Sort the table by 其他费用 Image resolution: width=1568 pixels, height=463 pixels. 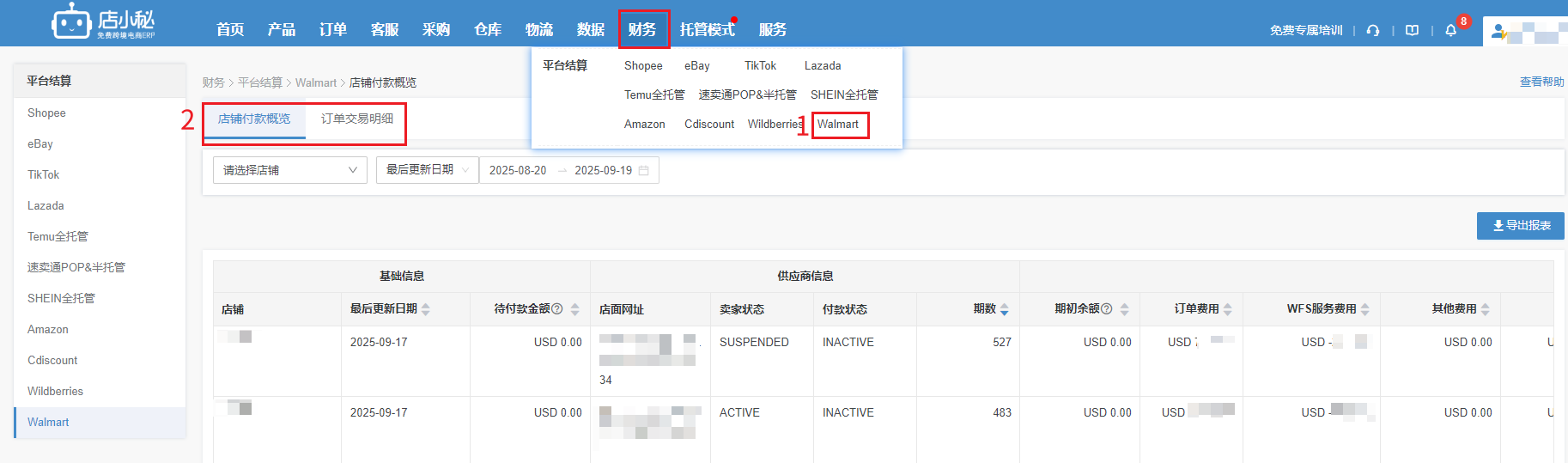[1486, 309]
